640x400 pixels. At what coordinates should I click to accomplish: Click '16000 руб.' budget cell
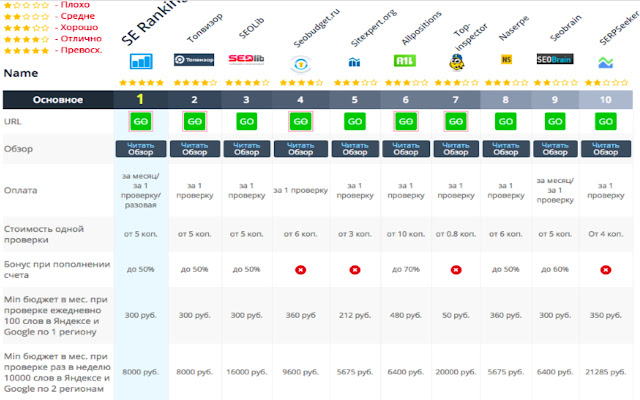tap(247, 372)
